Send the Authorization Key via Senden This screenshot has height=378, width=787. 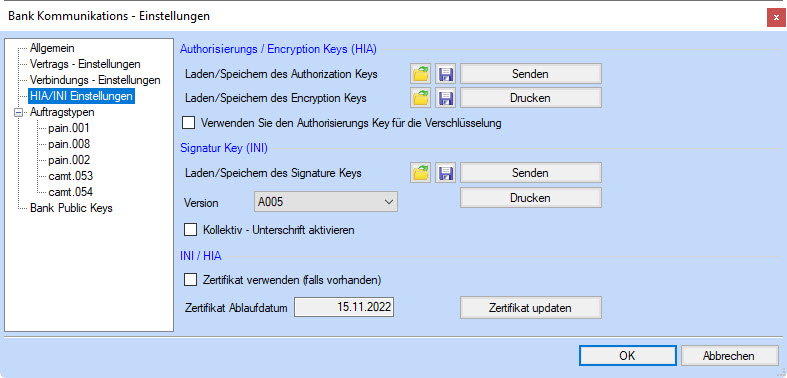[x=531, y=74]
